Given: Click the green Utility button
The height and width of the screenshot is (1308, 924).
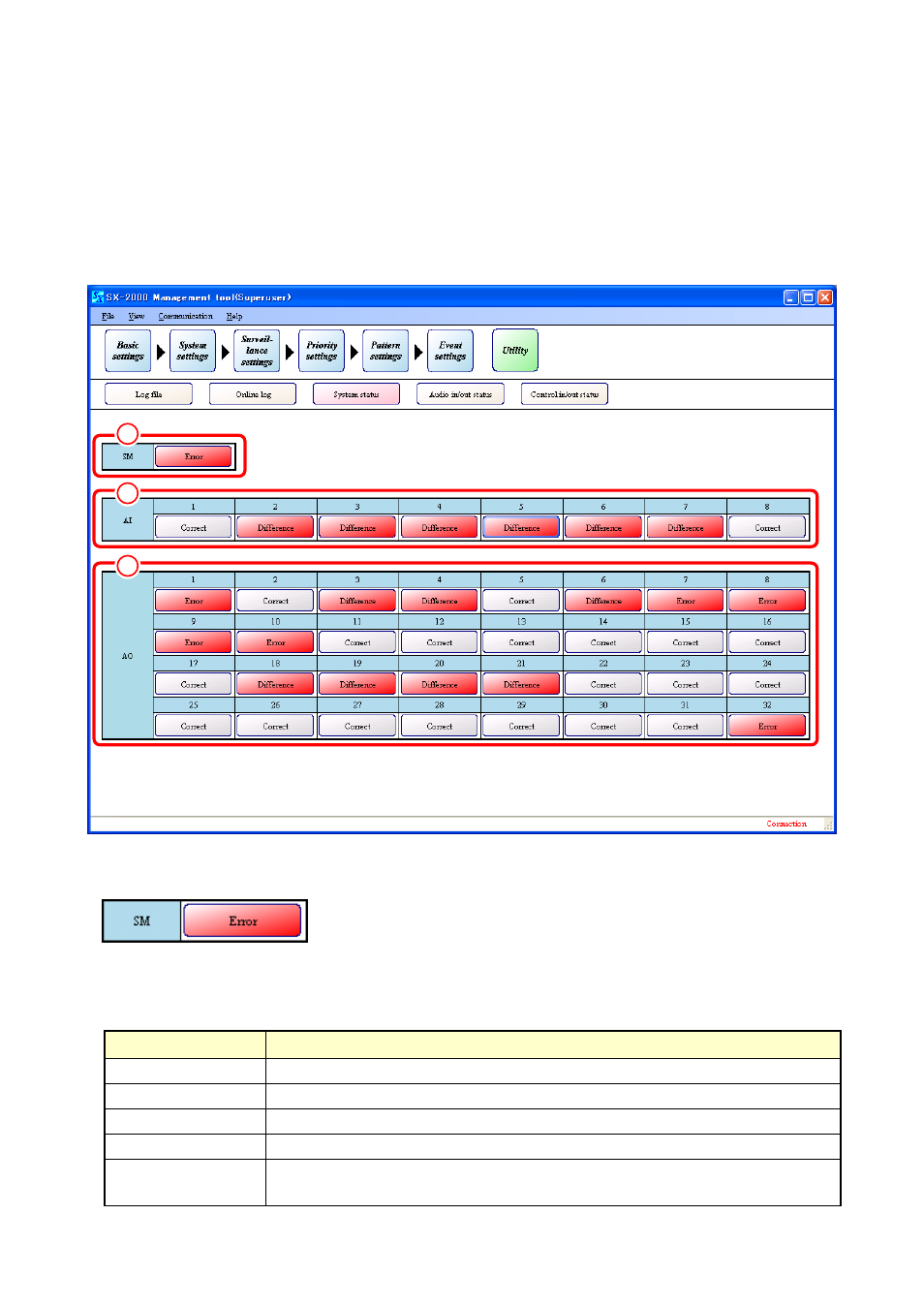Looking at the screenshot, I should click(x=515, y=351).
